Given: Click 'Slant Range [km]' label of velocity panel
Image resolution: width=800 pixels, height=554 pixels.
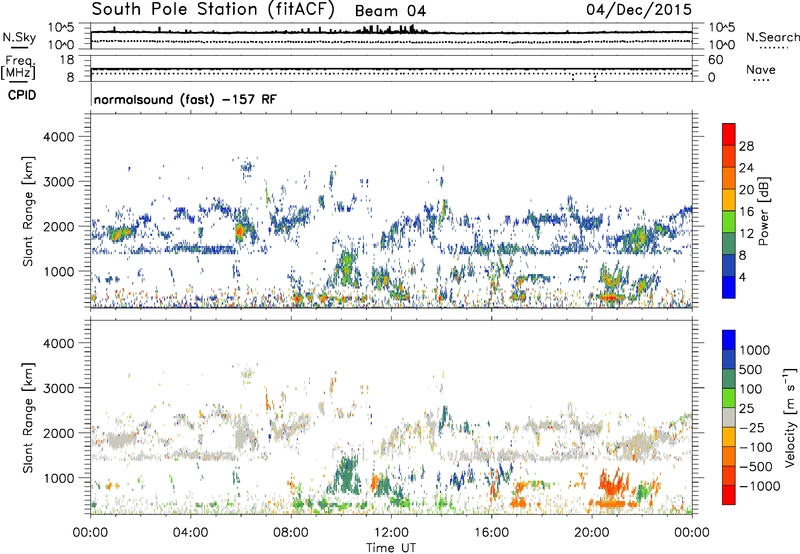Looking at the screenshot, I should (28, 418).
